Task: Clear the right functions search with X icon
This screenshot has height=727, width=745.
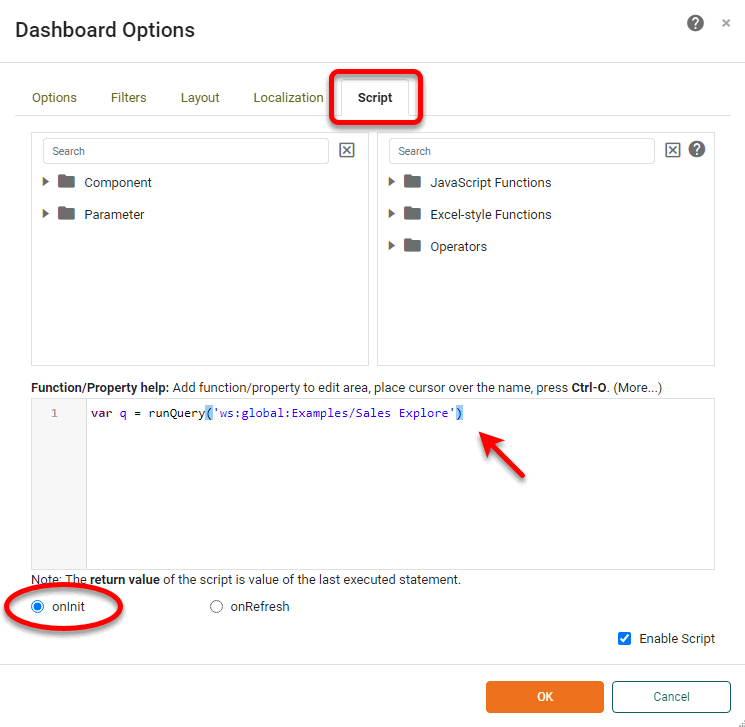Action: coord(673,150)
